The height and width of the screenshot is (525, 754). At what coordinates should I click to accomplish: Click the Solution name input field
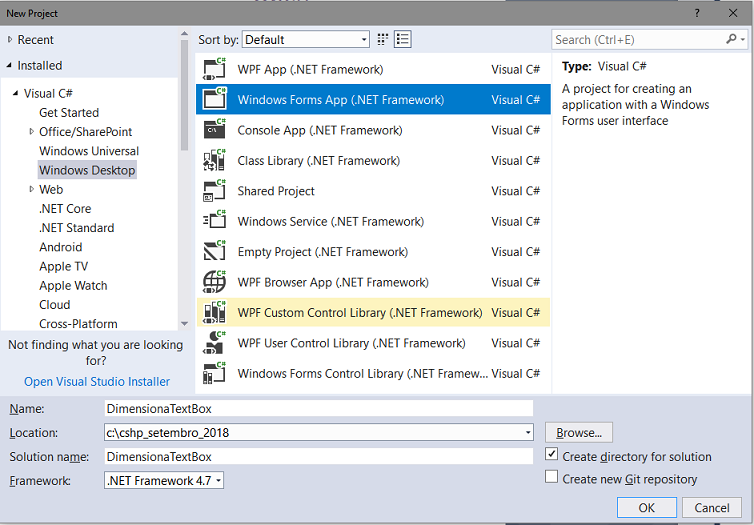coord(319,456)
